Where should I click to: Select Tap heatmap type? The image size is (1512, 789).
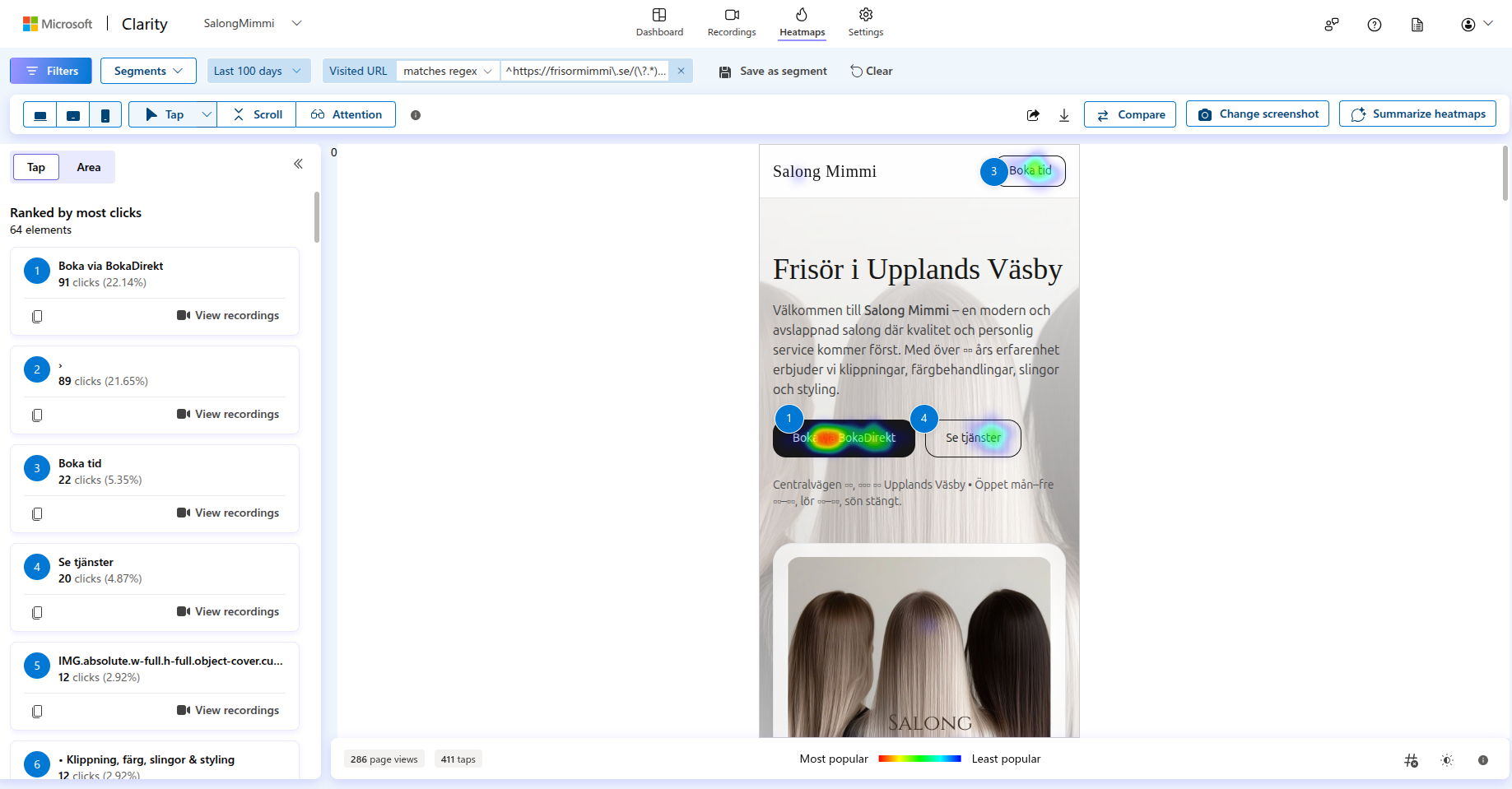pyautogui.click(x=164, y=115)
